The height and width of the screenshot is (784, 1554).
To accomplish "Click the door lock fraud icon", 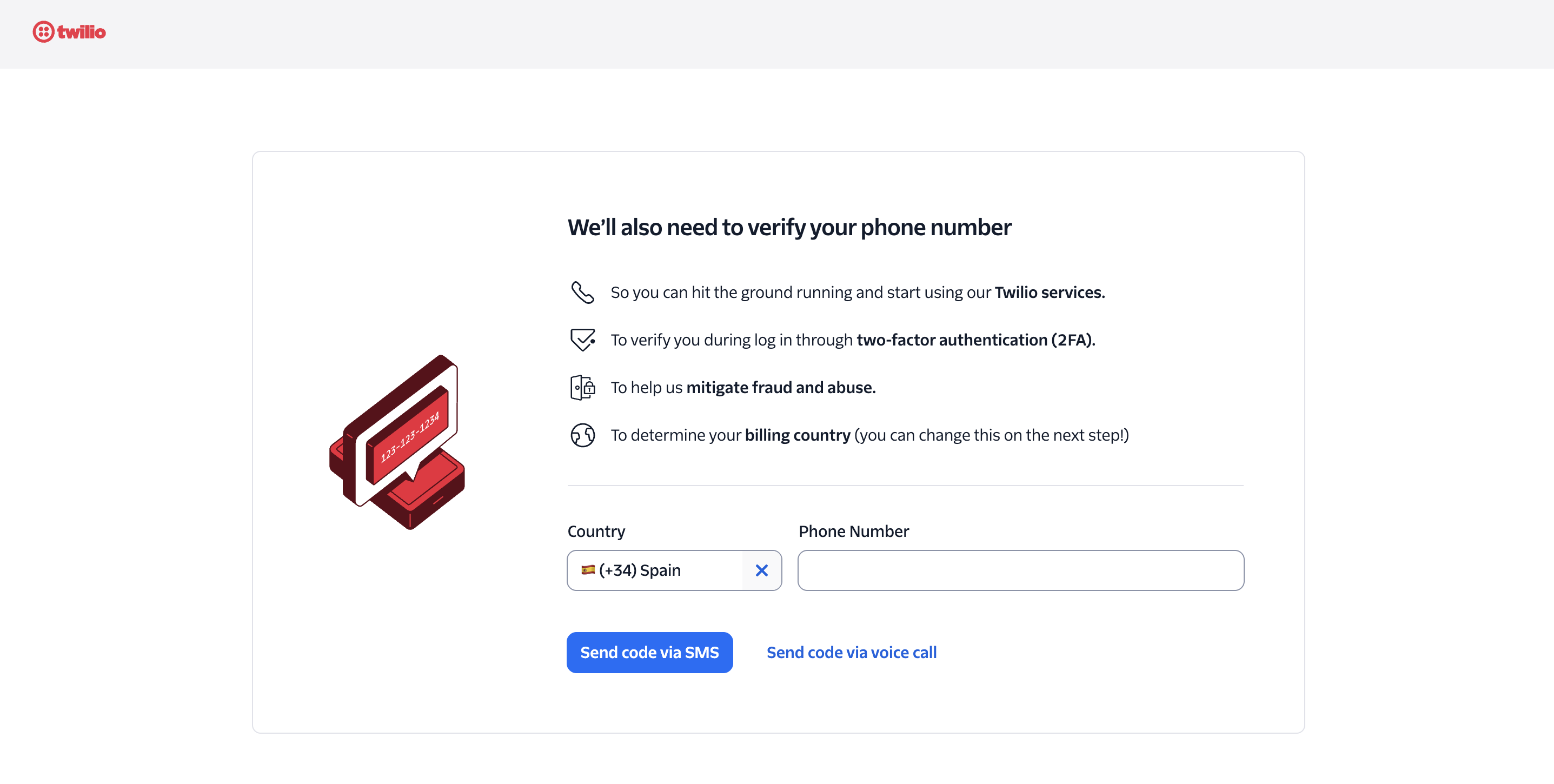I will pyautogui.click(x=582, y=387).
